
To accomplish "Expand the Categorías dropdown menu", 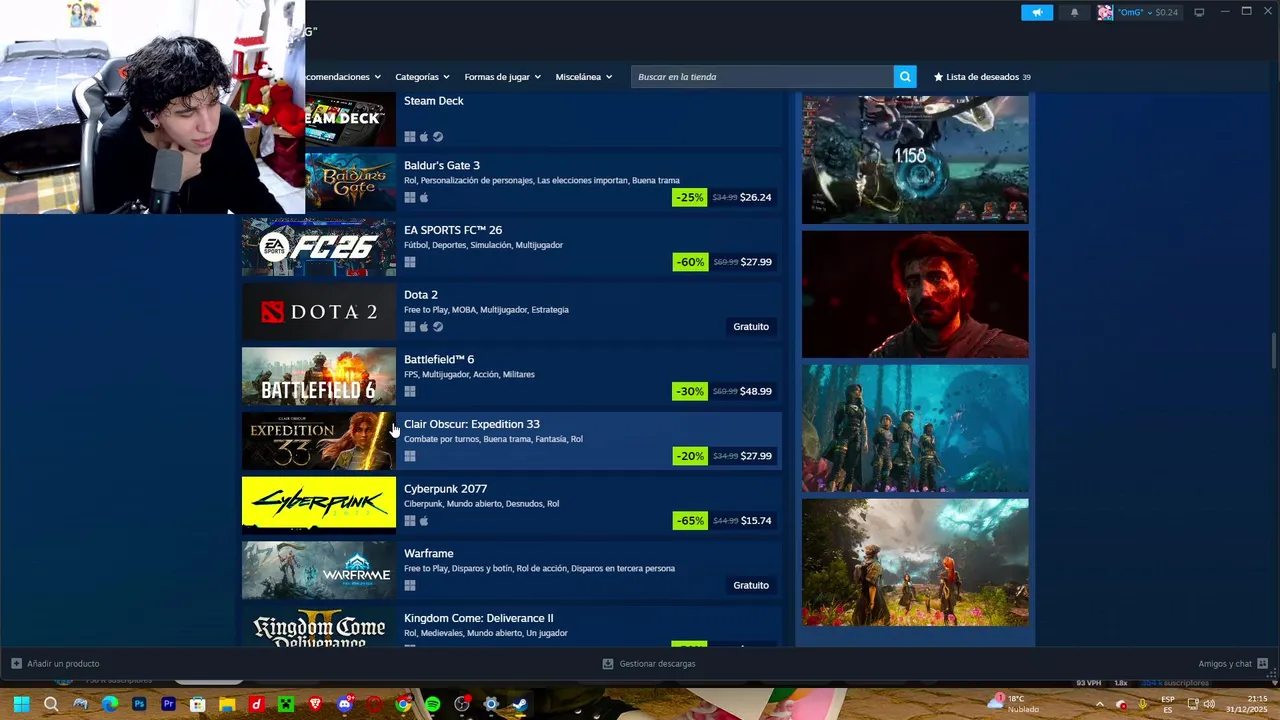I will coord(422,77).
